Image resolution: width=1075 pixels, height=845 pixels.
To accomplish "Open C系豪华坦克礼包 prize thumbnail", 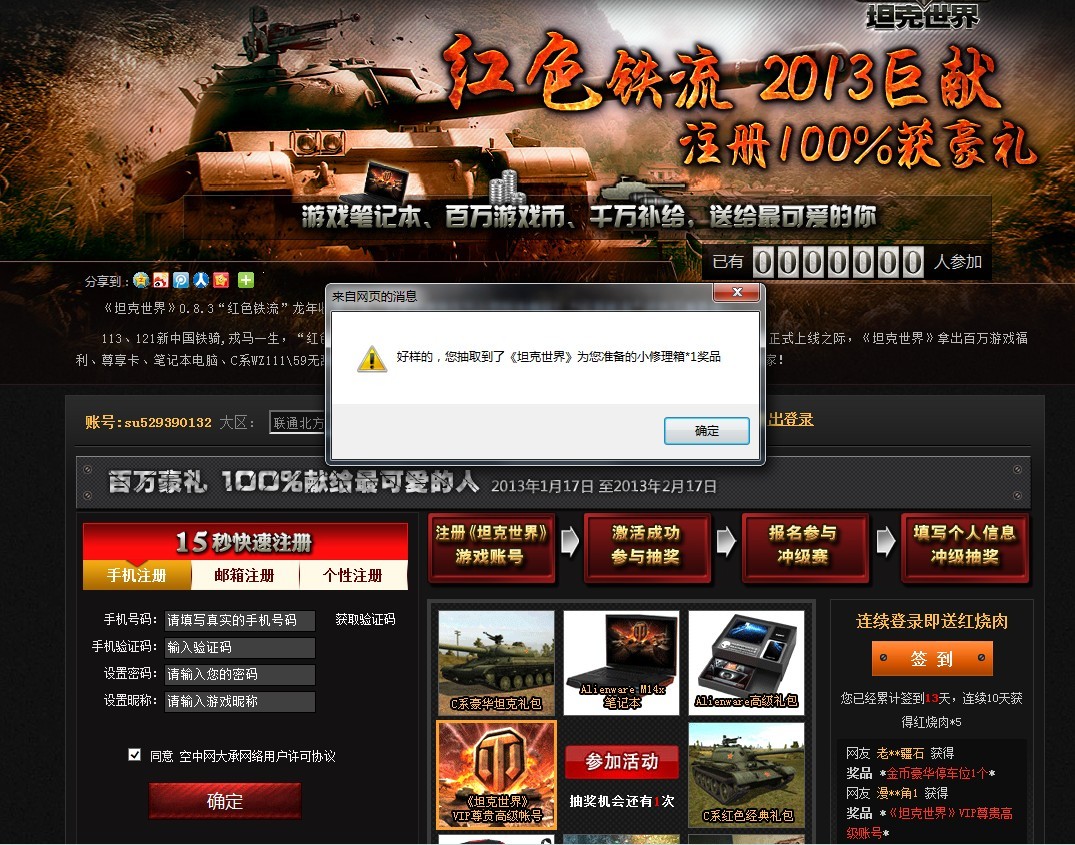I will click(x=496, y=663).
